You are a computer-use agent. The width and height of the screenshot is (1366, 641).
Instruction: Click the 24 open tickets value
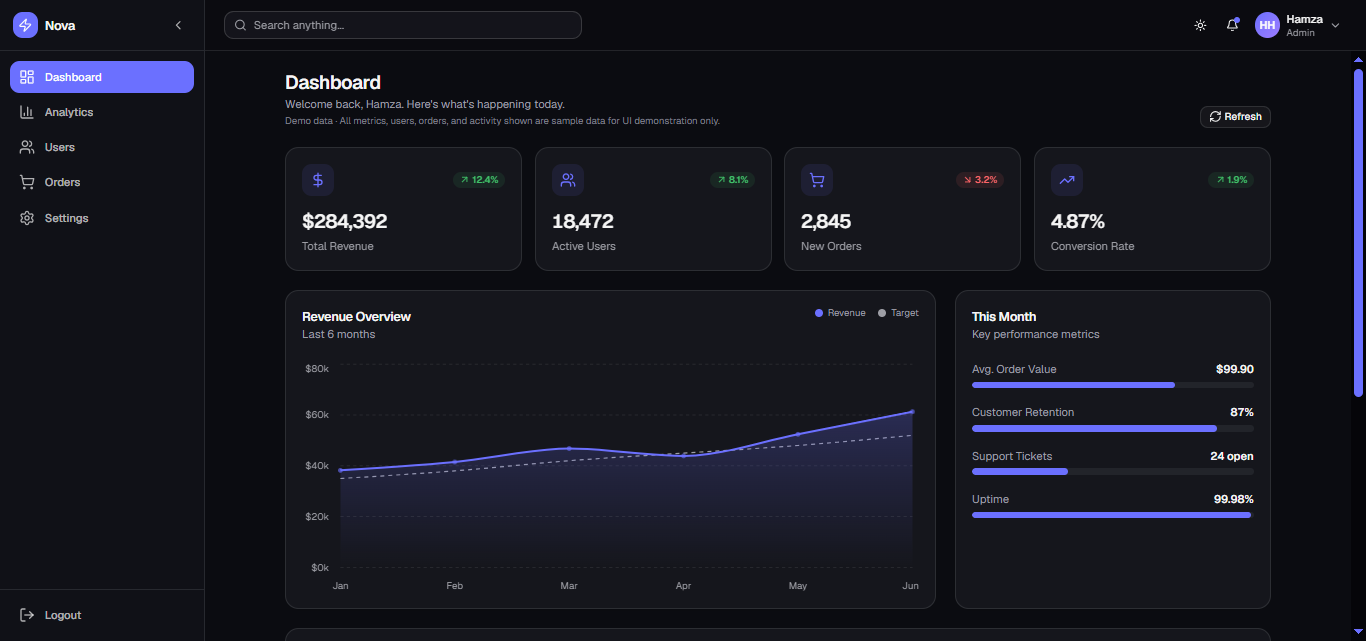point(1232,456)
